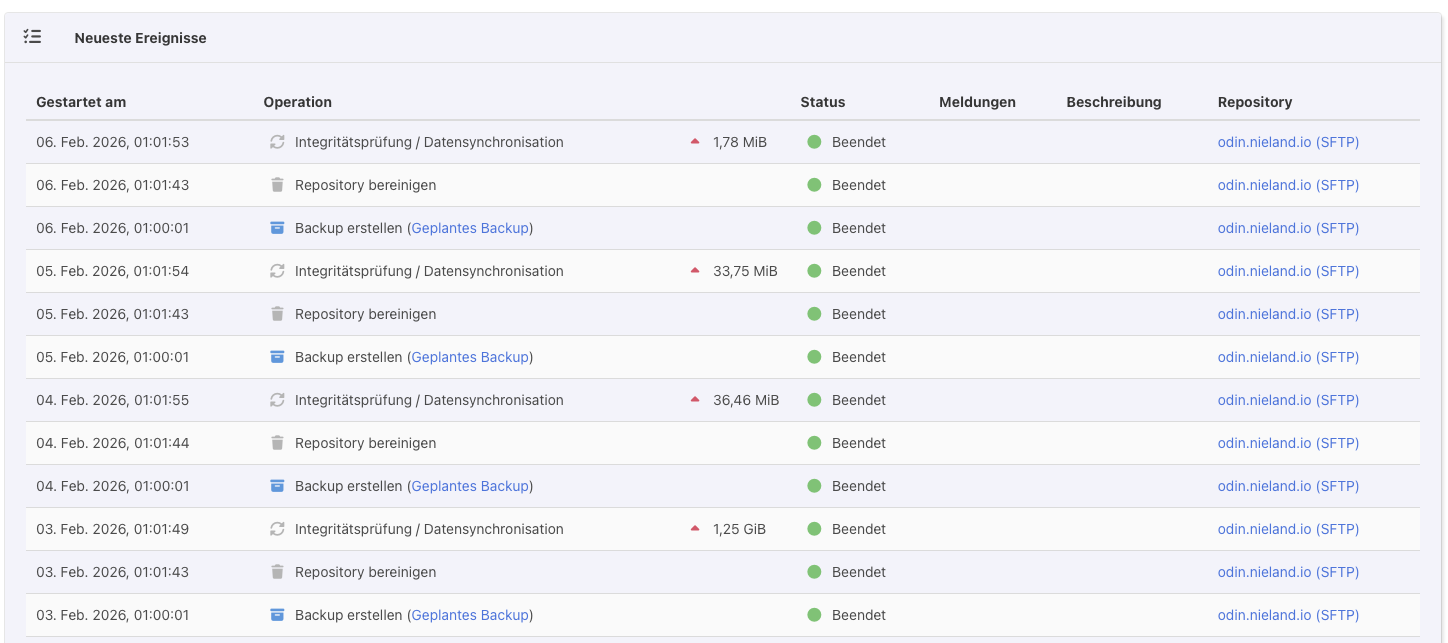Open odin.nieland.io link for 03. Feb 01:00:01

[x=1288, y=615]
